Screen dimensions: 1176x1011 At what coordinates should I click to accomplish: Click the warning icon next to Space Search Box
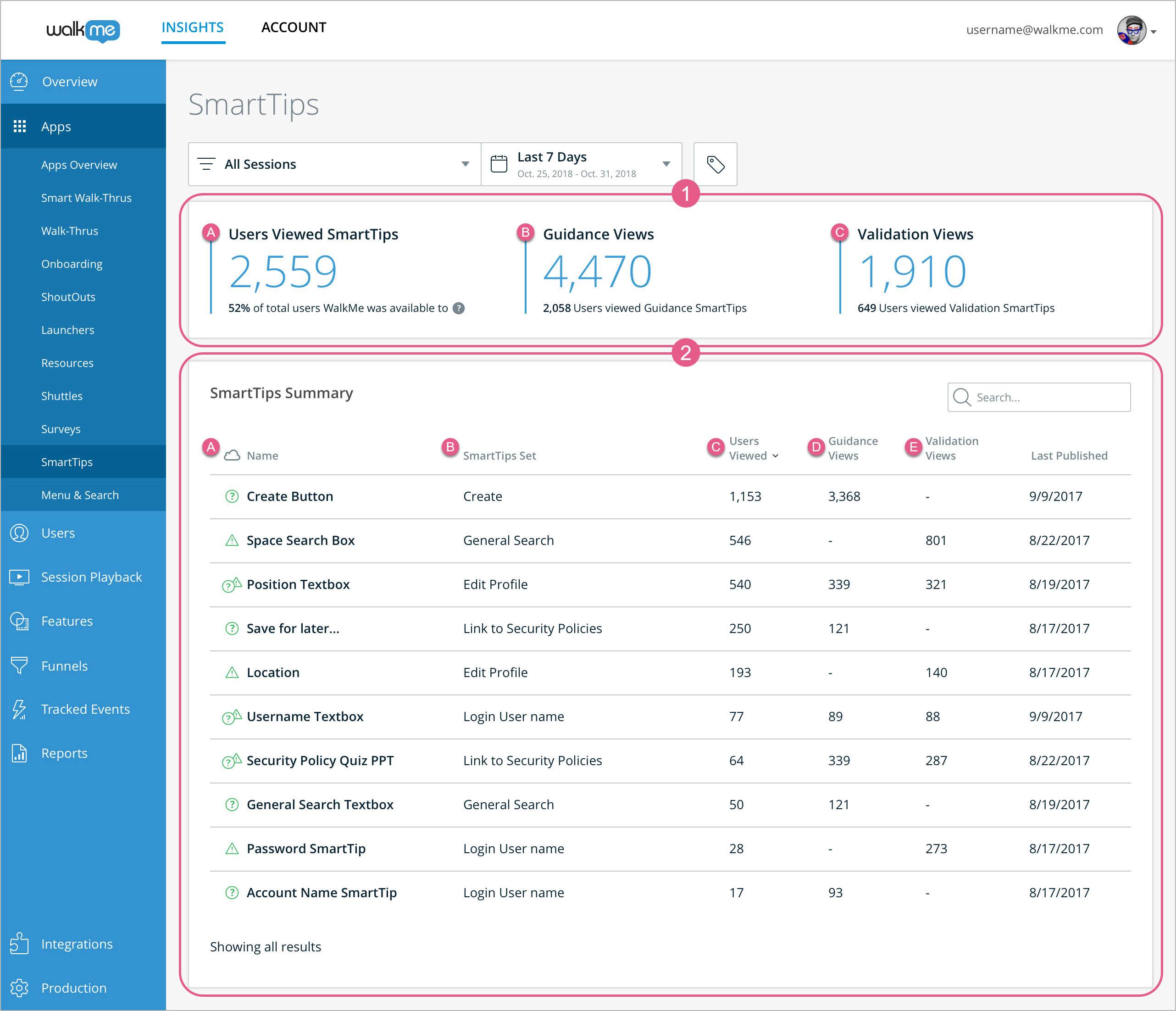[232, 540]
